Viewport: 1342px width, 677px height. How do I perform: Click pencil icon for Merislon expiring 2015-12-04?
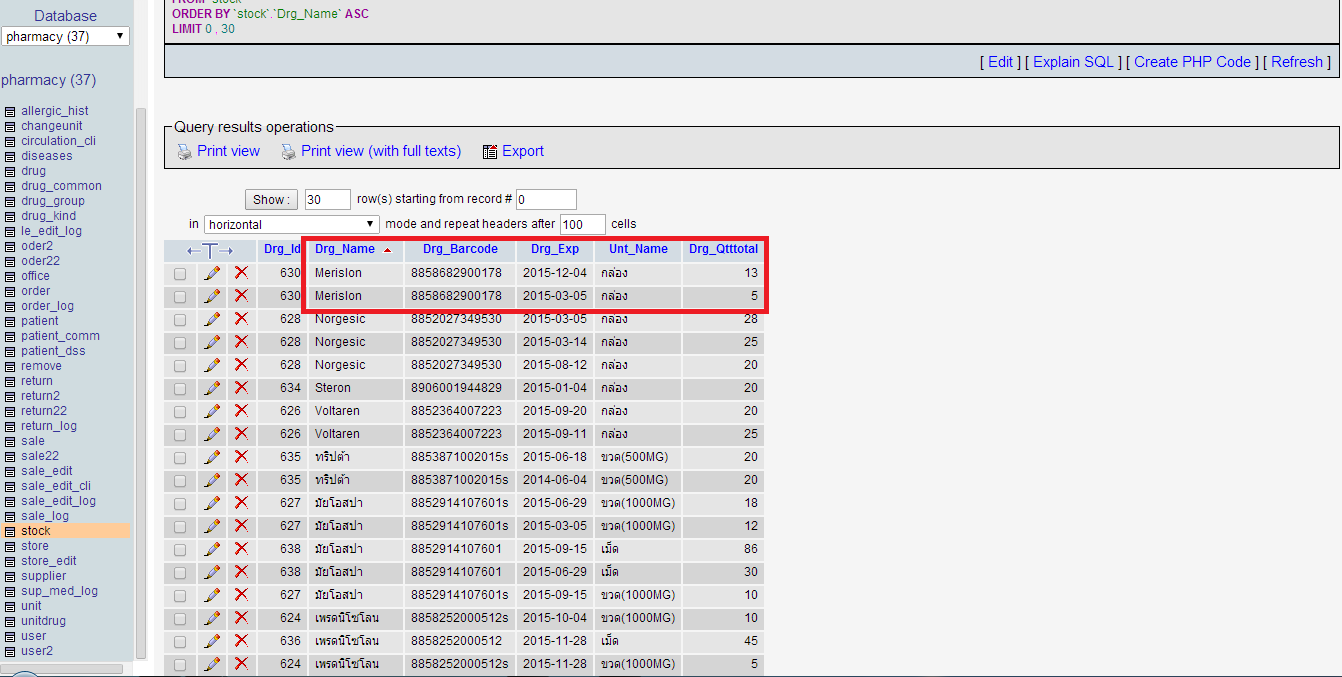tap(212, 273)
